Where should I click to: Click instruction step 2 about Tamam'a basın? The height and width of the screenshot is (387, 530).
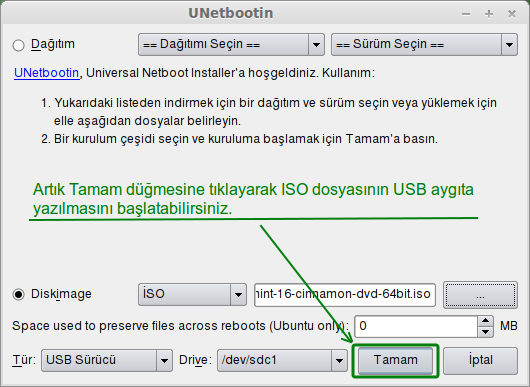tap(239, 139)
